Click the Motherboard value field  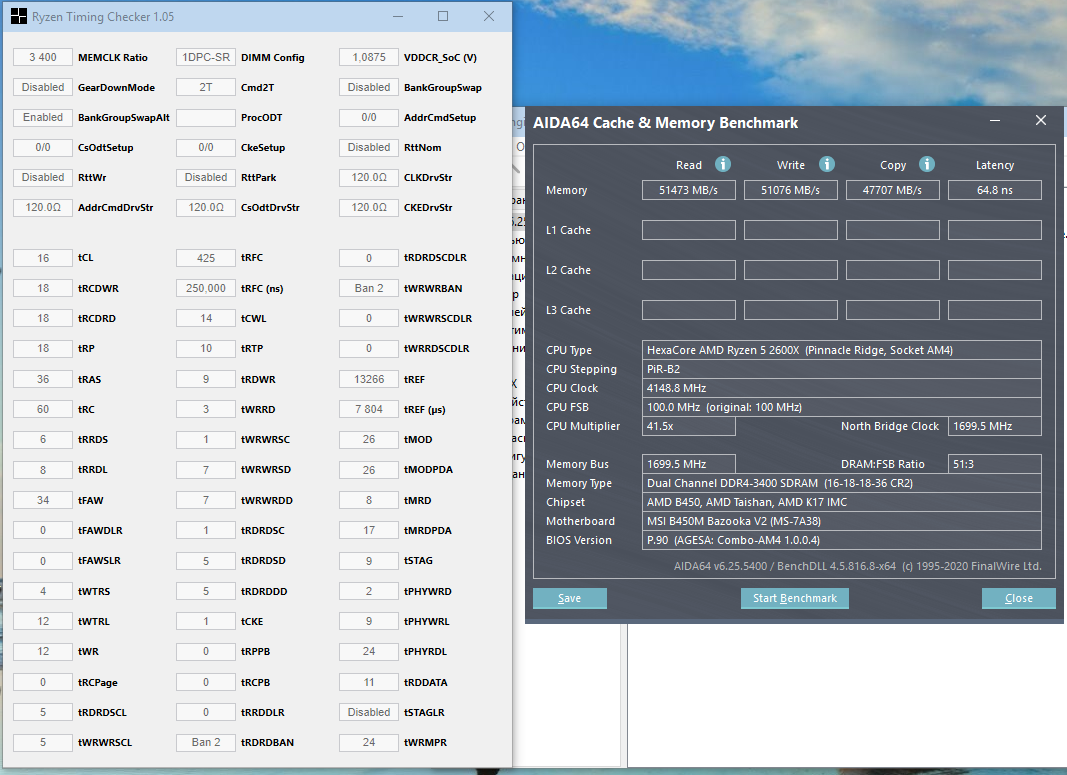pyautogui.click(x=842, y=521)
